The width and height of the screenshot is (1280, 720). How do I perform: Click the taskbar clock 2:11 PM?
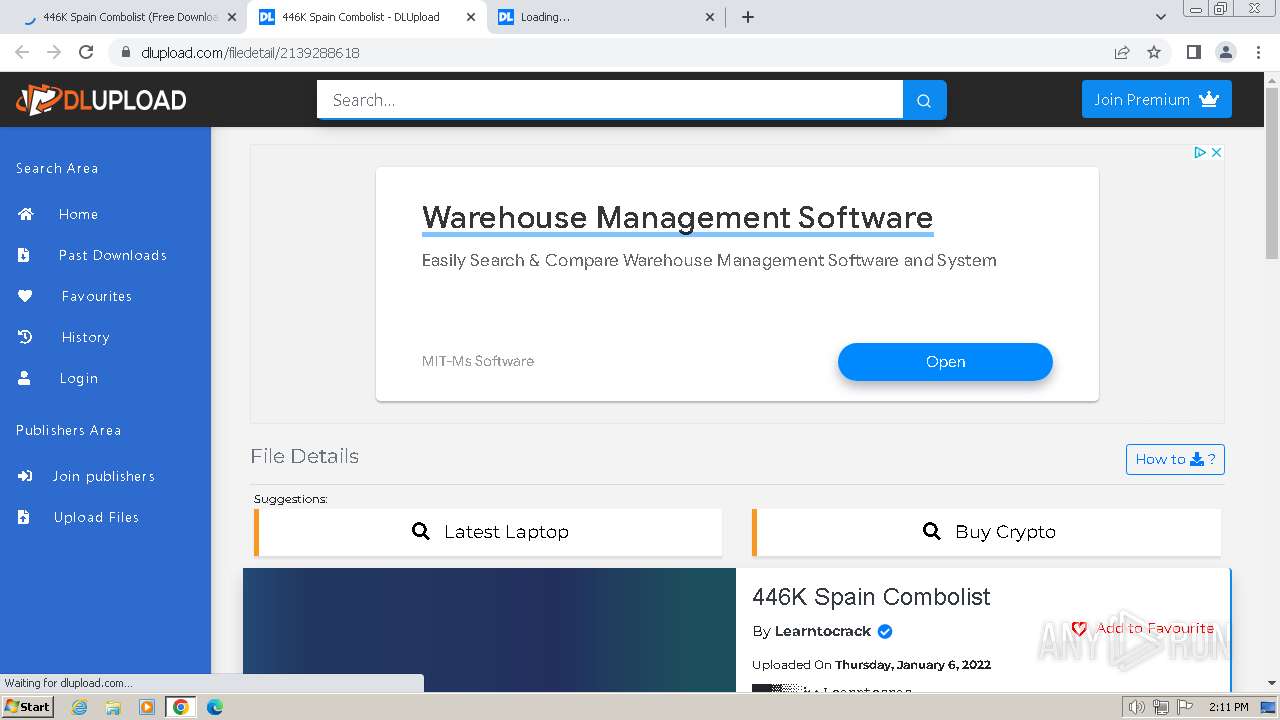point(1229,707)
